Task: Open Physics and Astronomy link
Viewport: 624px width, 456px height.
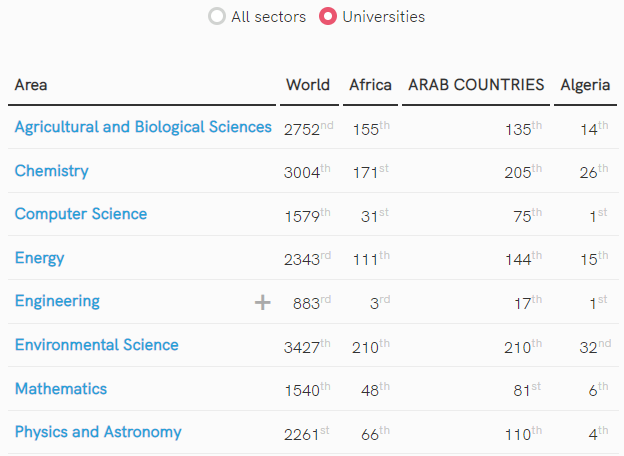Action: 98,432
